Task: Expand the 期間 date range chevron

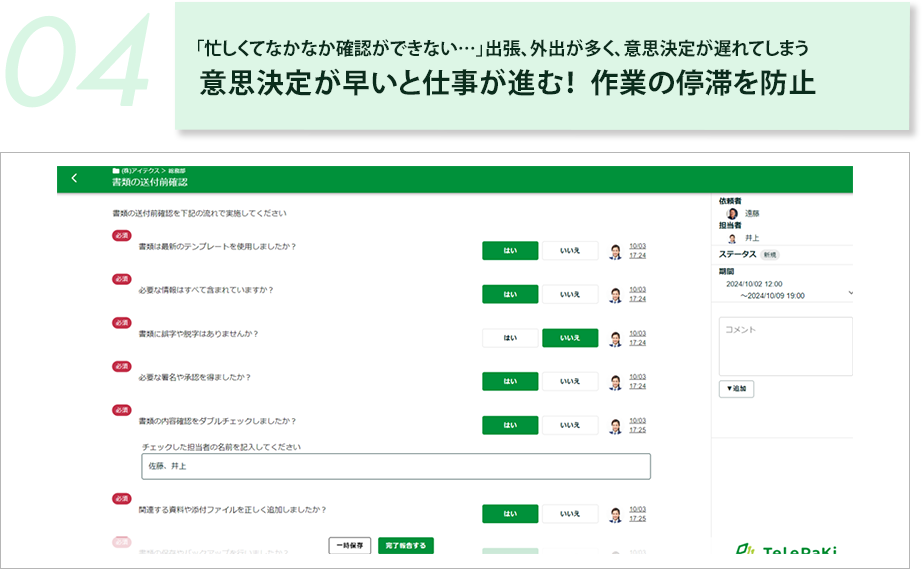Action: click(x=850, y=292)
